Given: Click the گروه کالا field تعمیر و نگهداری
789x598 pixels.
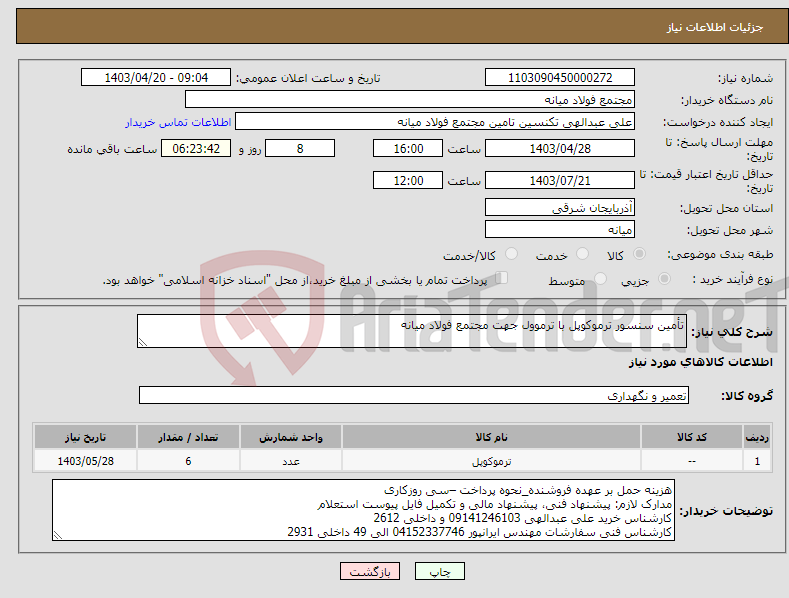Looking at the screenshot, I should (x=414, y=395).
